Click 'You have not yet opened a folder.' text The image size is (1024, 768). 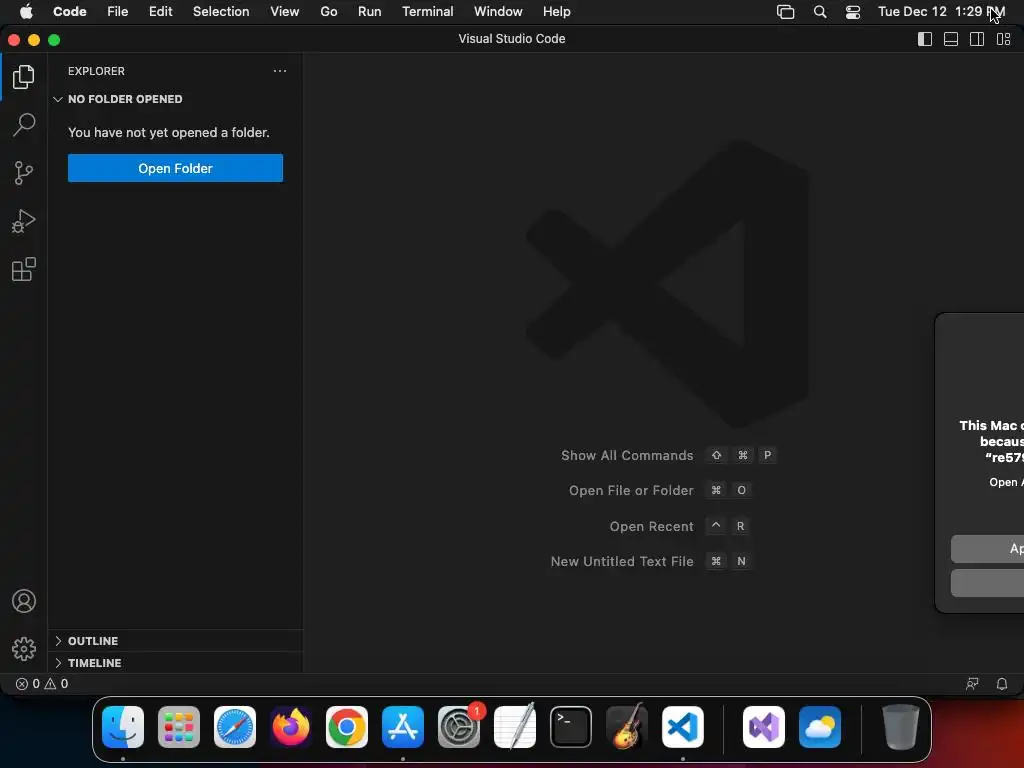pos(168,133)
